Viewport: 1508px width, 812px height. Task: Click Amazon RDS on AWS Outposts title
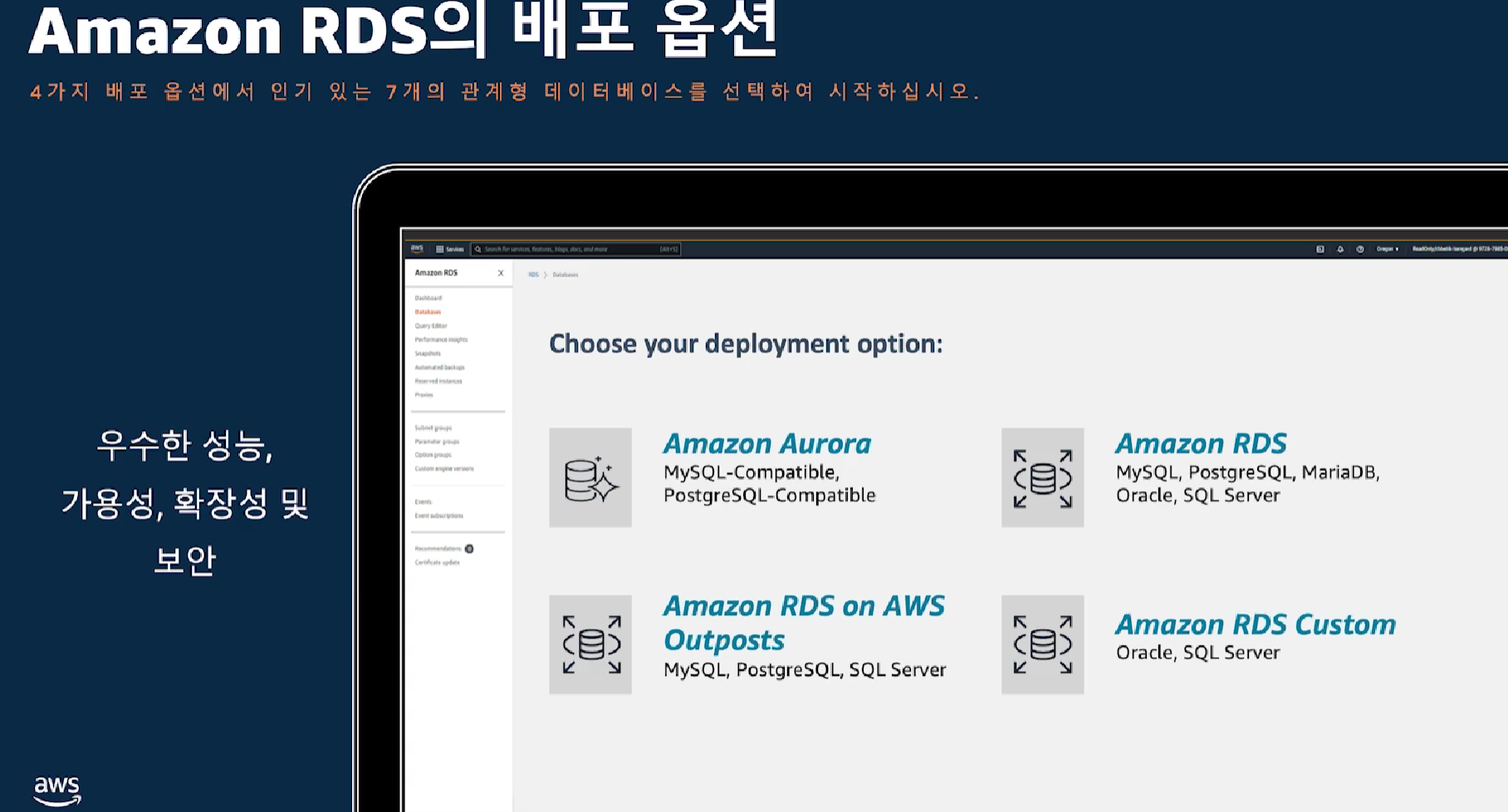pyautogui.click(x=804, y=623)
